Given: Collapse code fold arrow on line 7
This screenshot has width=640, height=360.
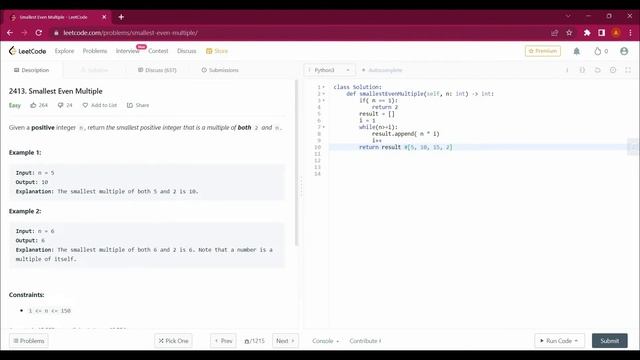Looking at the screenshot, I should [x=324, y=127].
